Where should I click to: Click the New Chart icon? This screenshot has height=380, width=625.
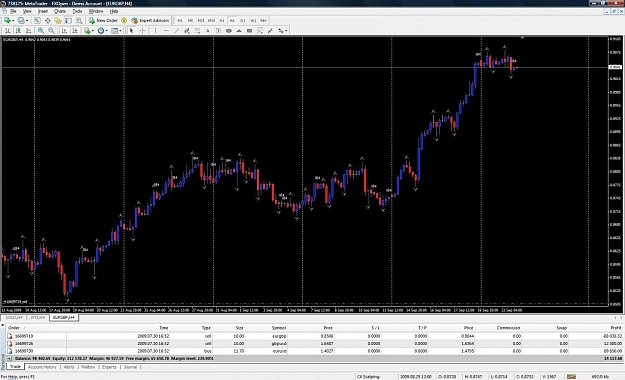[7, 20]
